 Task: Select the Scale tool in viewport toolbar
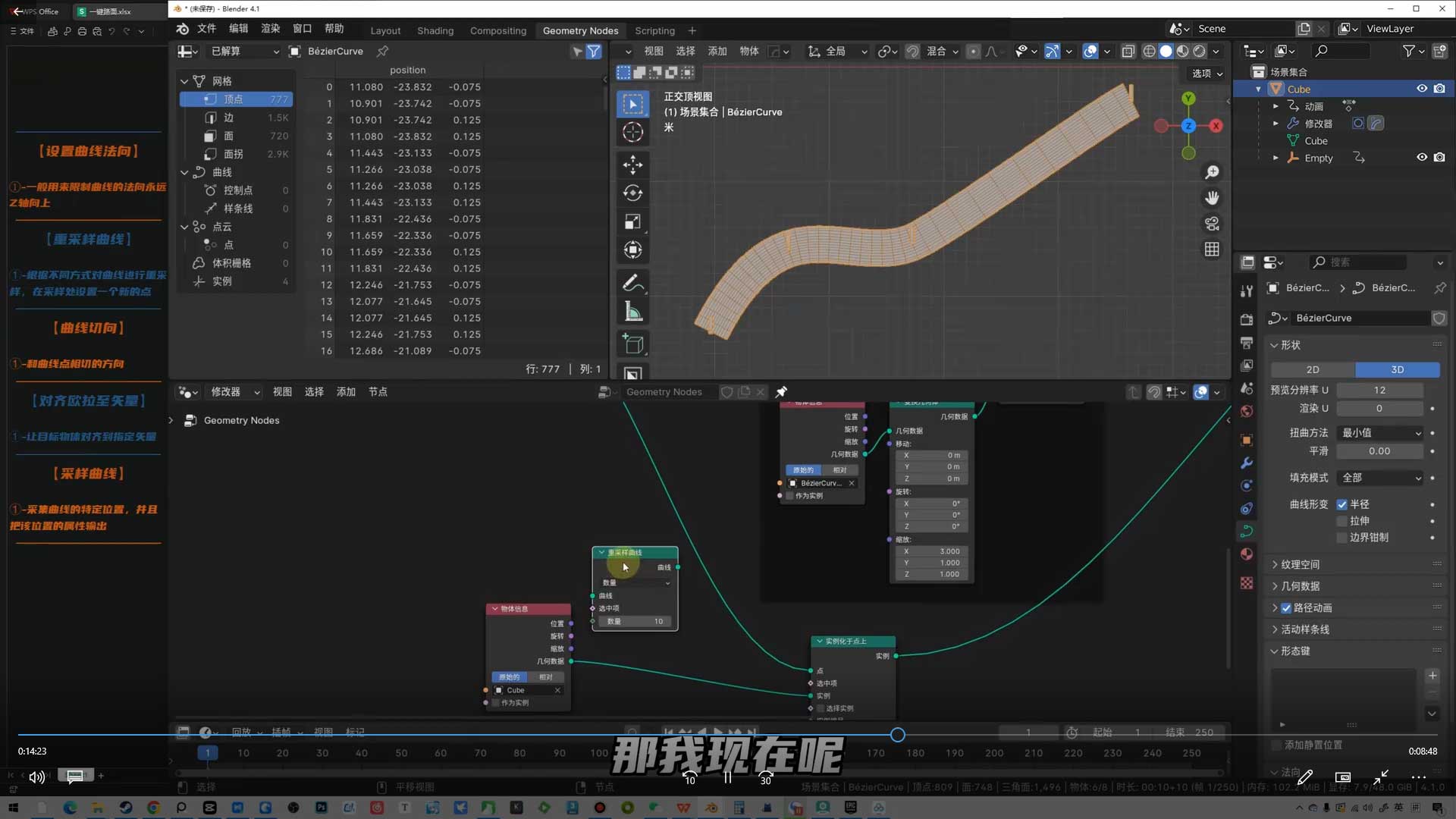coord(632,221)
